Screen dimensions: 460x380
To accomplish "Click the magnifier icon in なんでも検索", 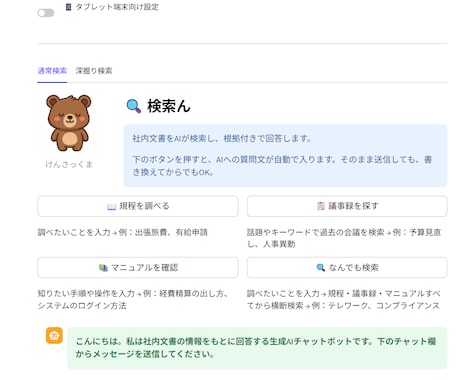I will 321,268.
